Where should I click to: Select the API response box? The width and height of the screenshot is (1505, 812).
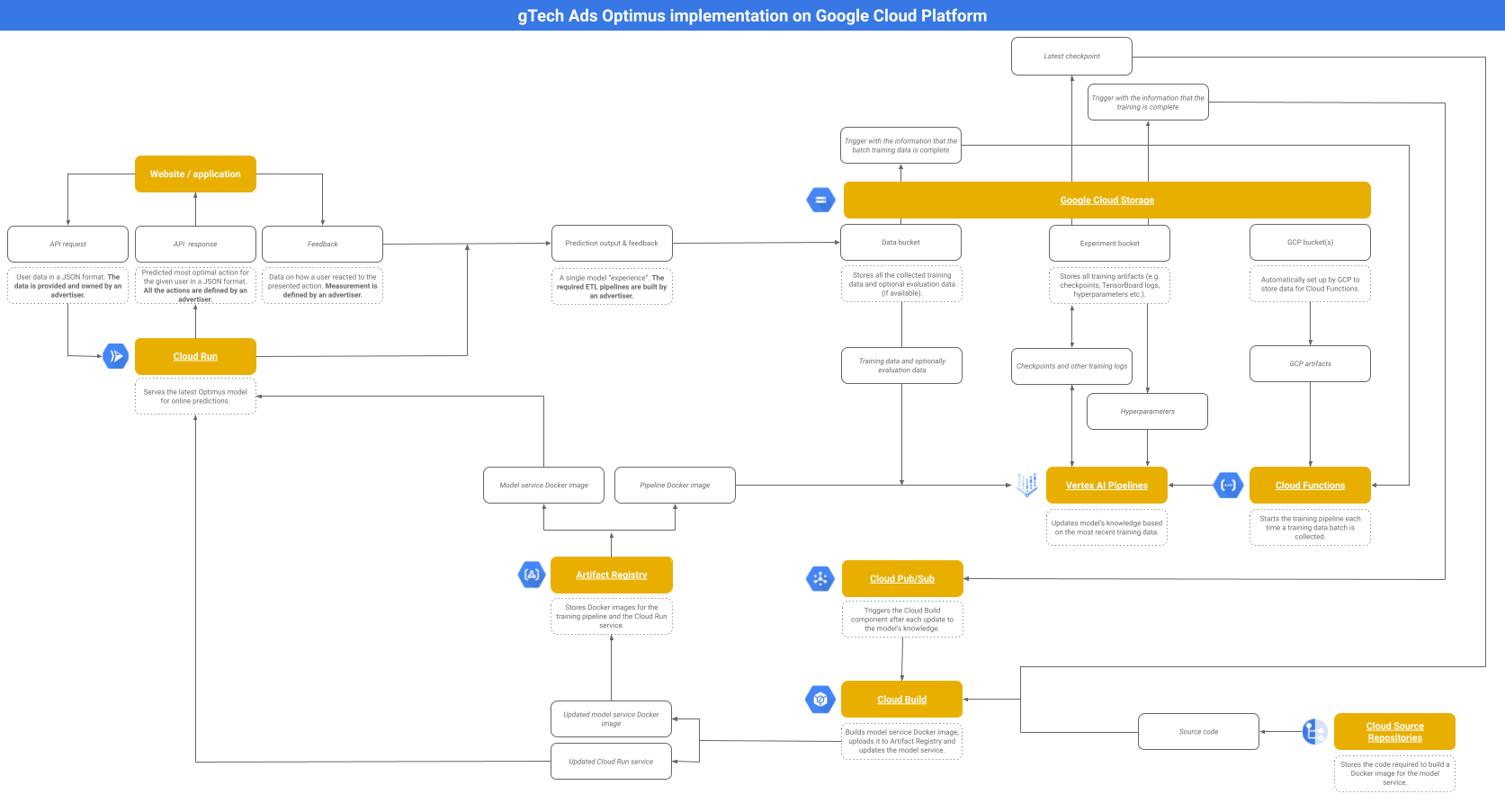coord(195,244)
